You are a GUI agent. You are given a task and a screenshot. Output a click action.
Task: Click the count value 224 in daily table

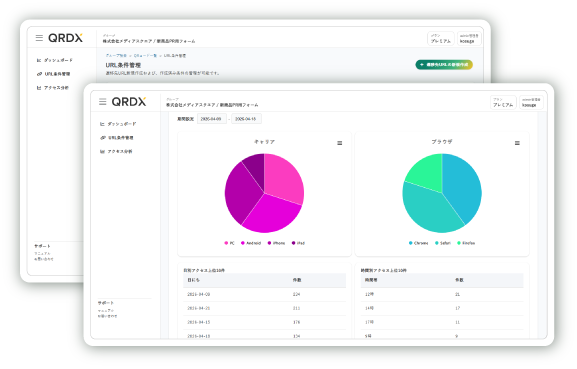(x=297, y=294)
